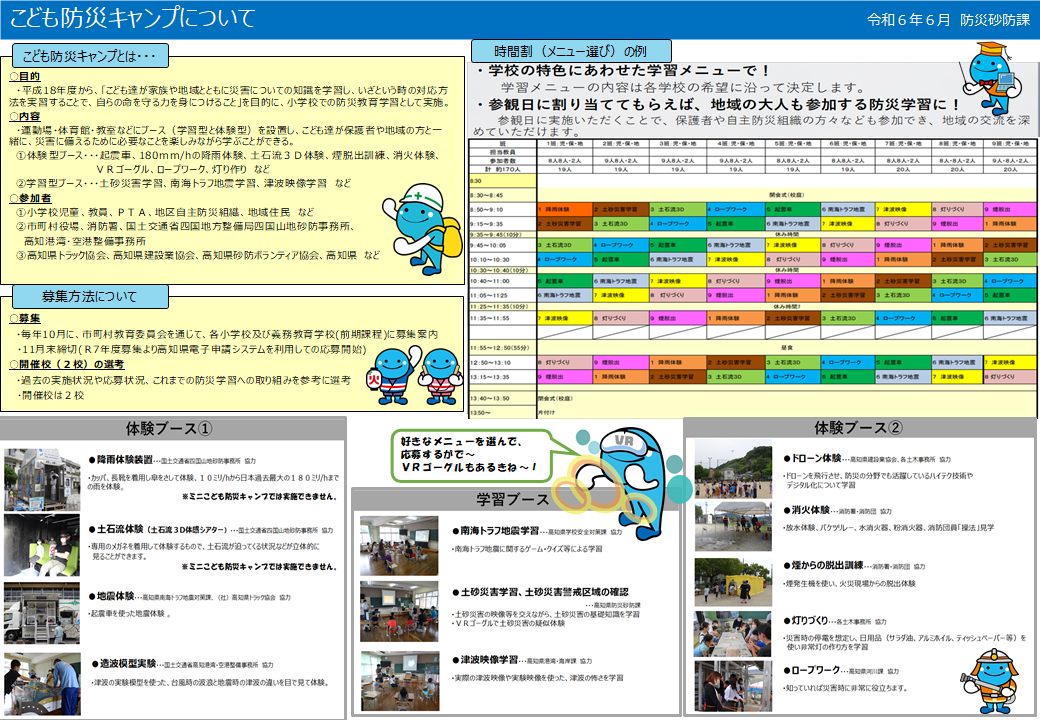Open the 土砂災害学習 classroom photo
This screenshot has height=720, width=1040.
tap(399, 611)
